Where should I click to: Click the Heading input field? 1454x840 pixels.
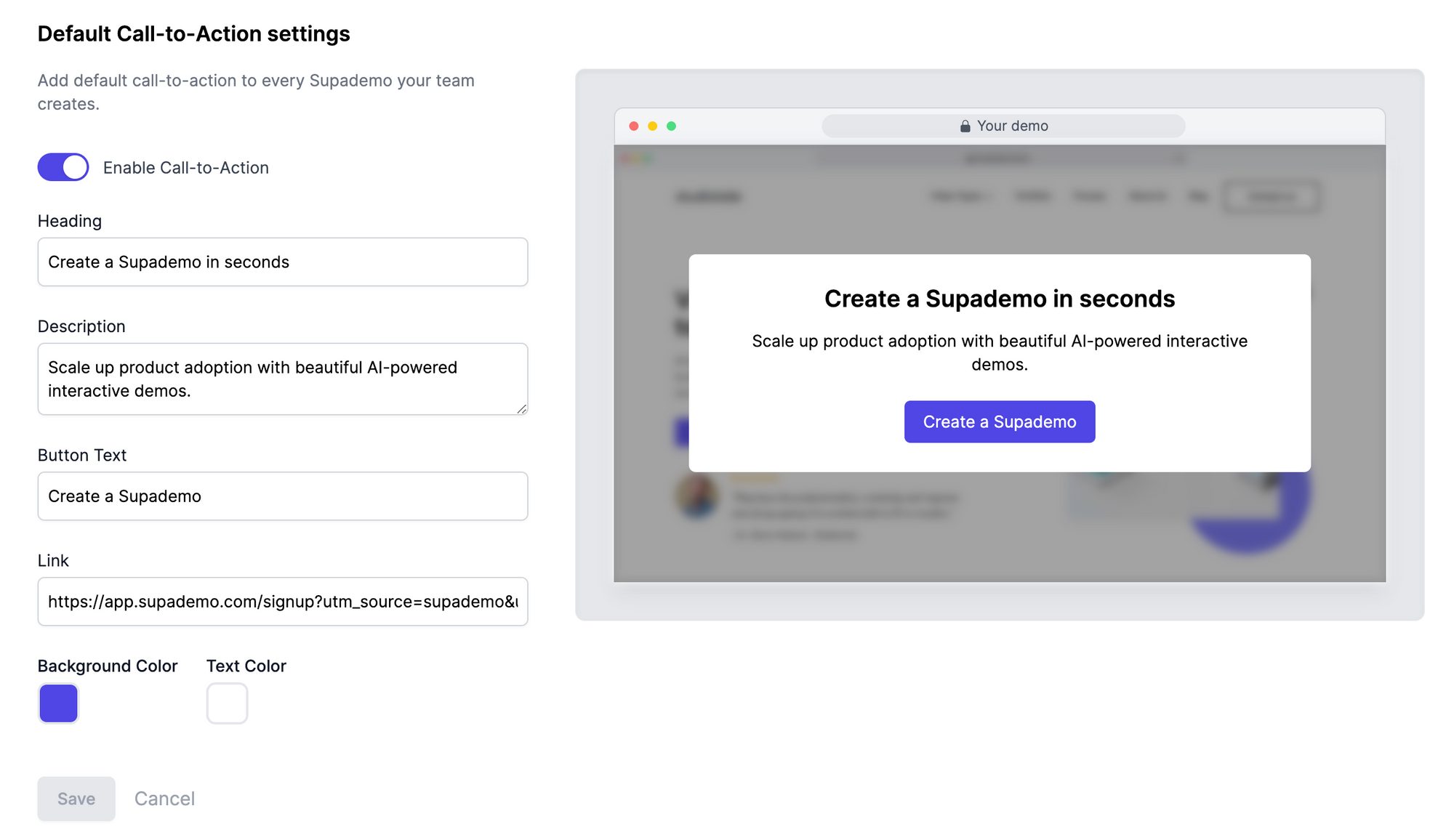tap(283, 262)
